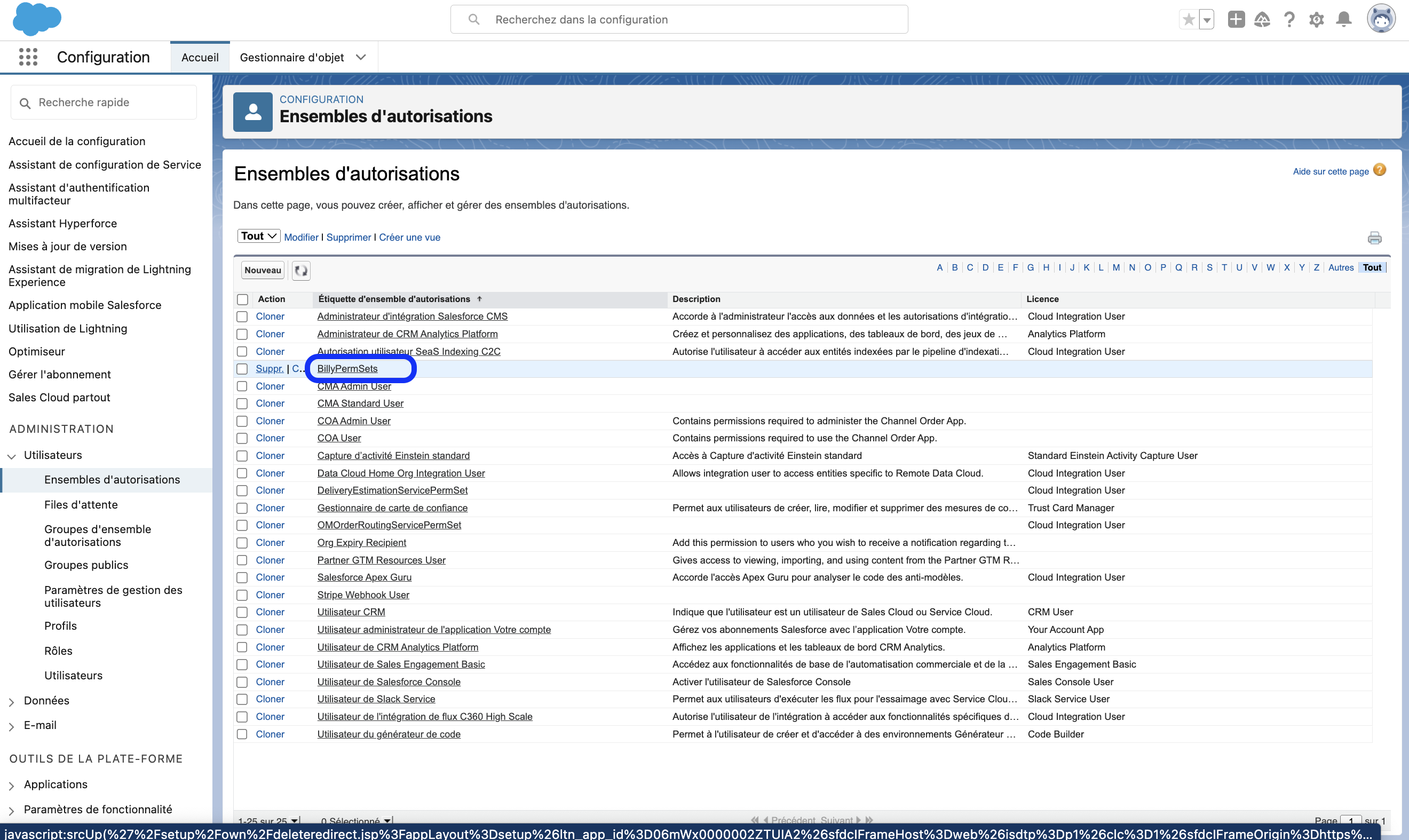The image size is (1409, 840).
Task: Open the Tout view selection dropdown
Action: (x=259, y=236)
